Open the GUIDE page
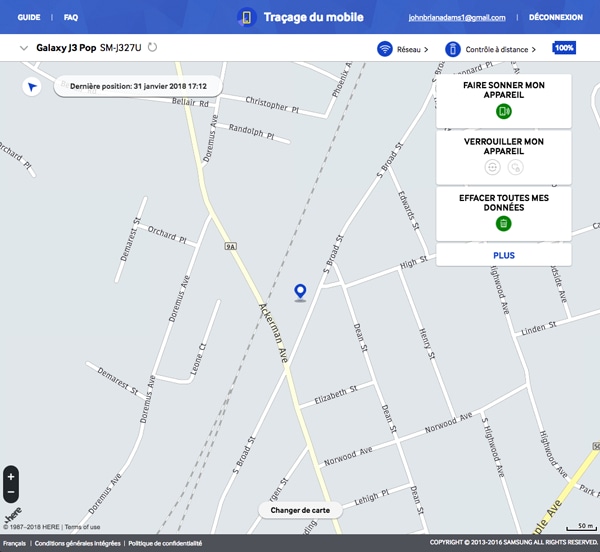Image resolution: width=600 pixels, height=552 pixels. tap(29, 17)
